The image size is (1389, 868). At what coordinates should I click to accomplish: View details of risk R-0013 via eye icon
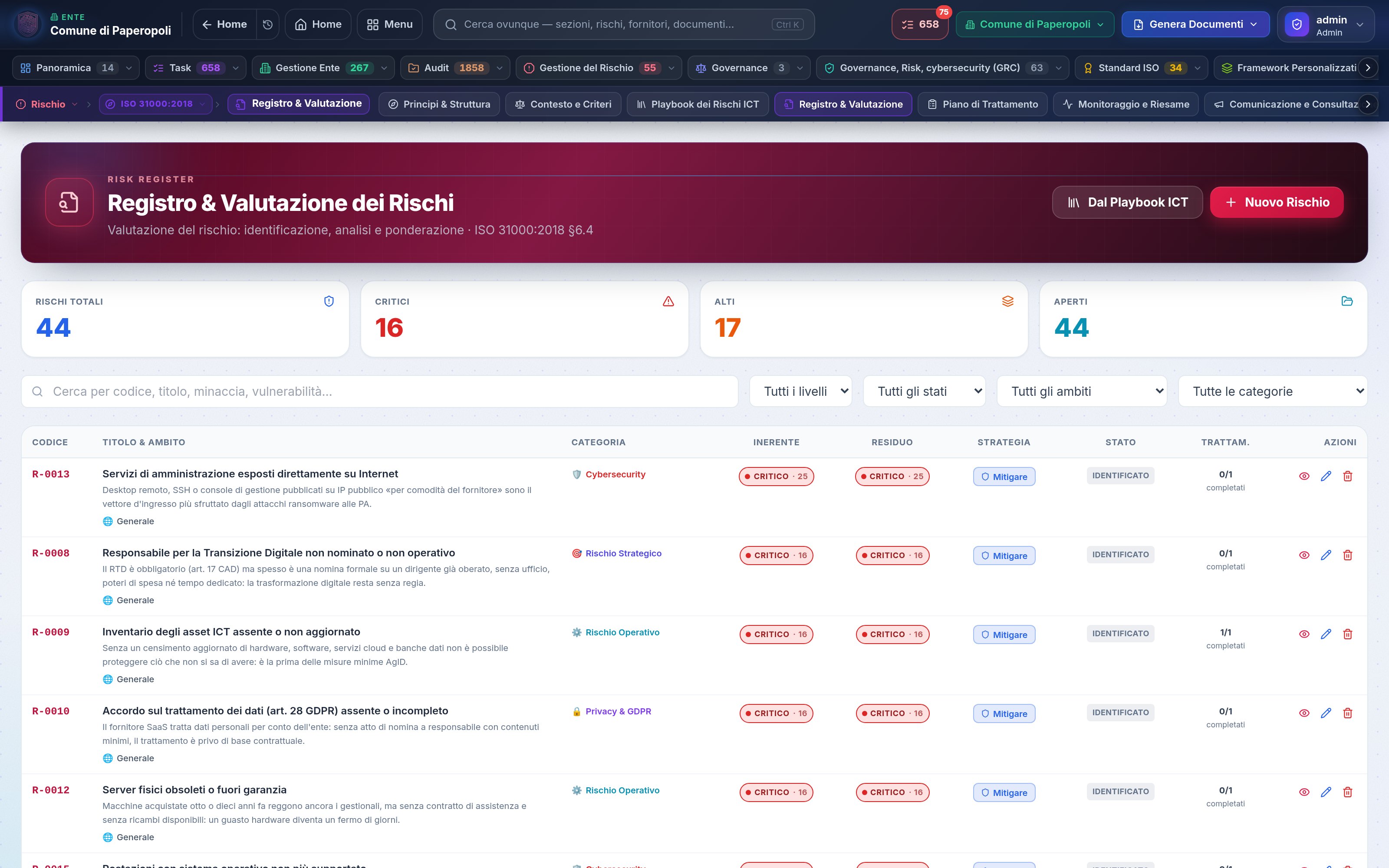1304,476
